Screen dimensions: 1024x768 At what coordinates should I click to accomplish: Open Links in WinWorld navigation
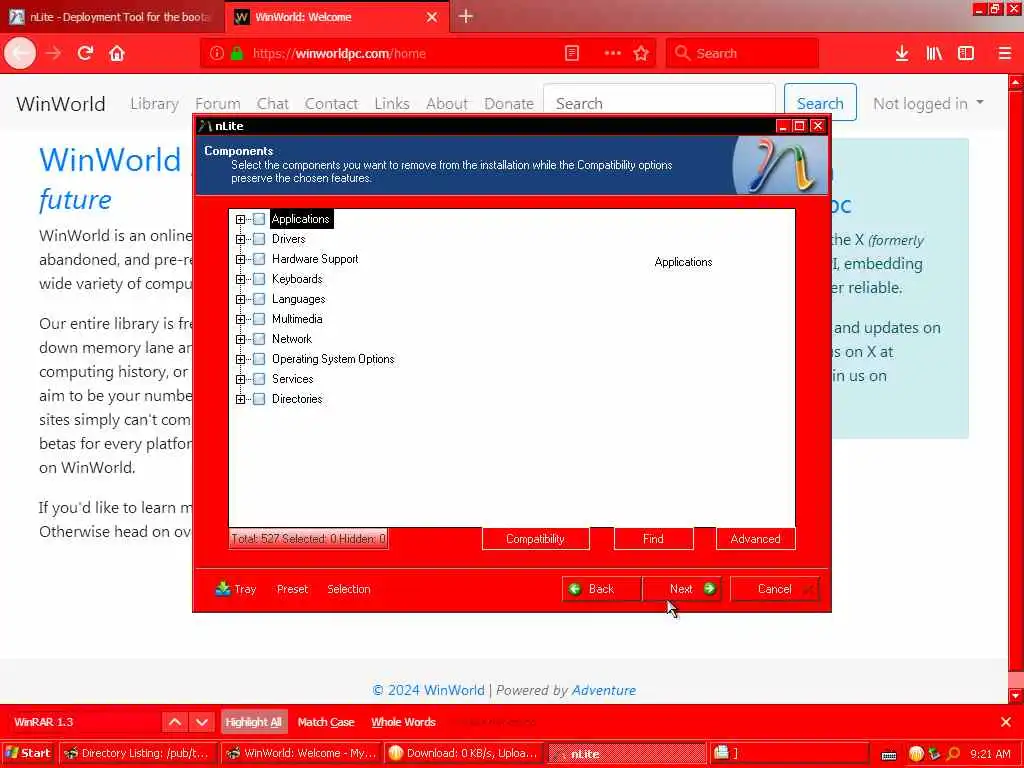(392, 104)
